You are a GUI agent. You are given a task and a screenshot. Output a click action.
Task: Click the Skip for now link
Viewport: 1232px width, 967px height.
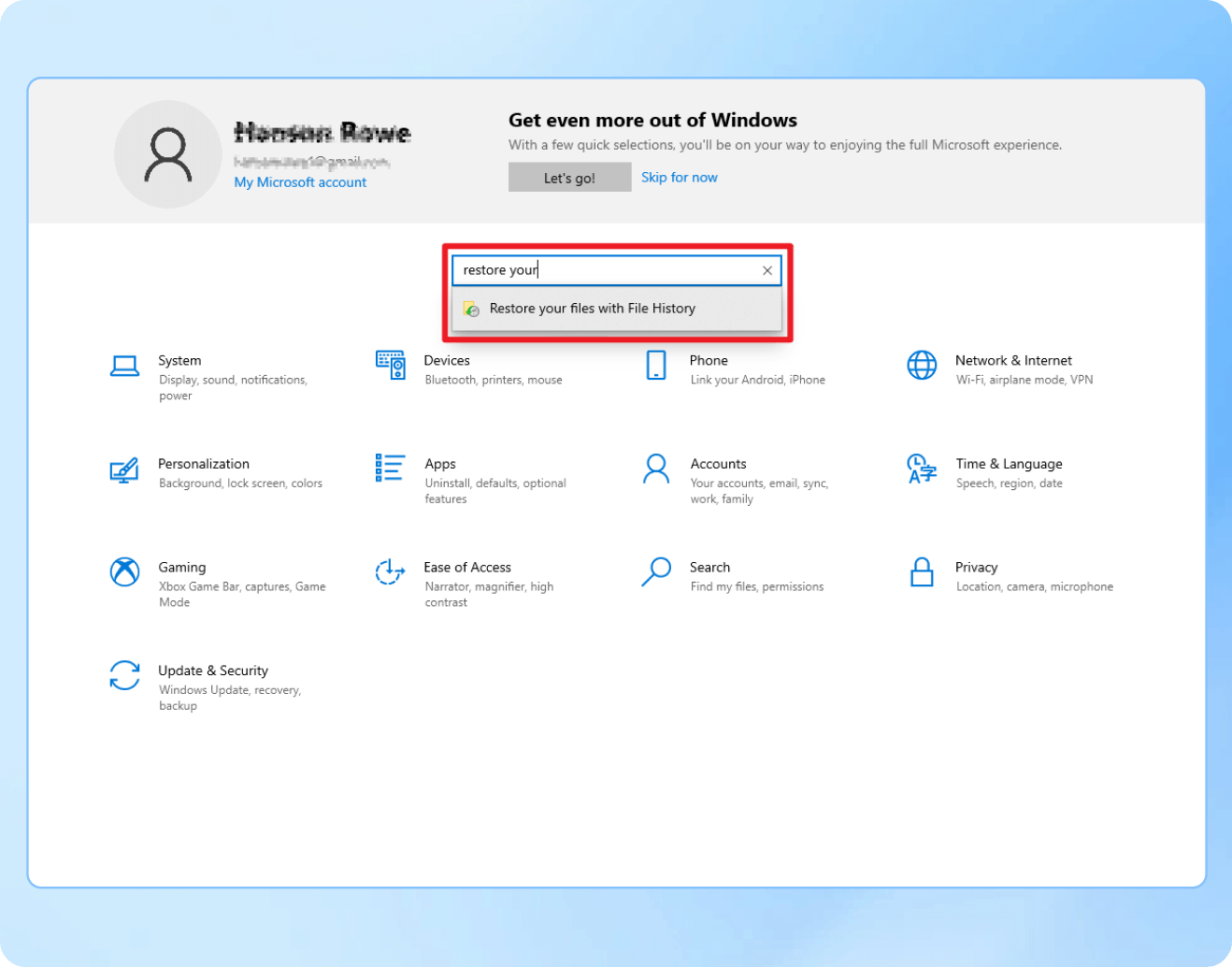680,178
